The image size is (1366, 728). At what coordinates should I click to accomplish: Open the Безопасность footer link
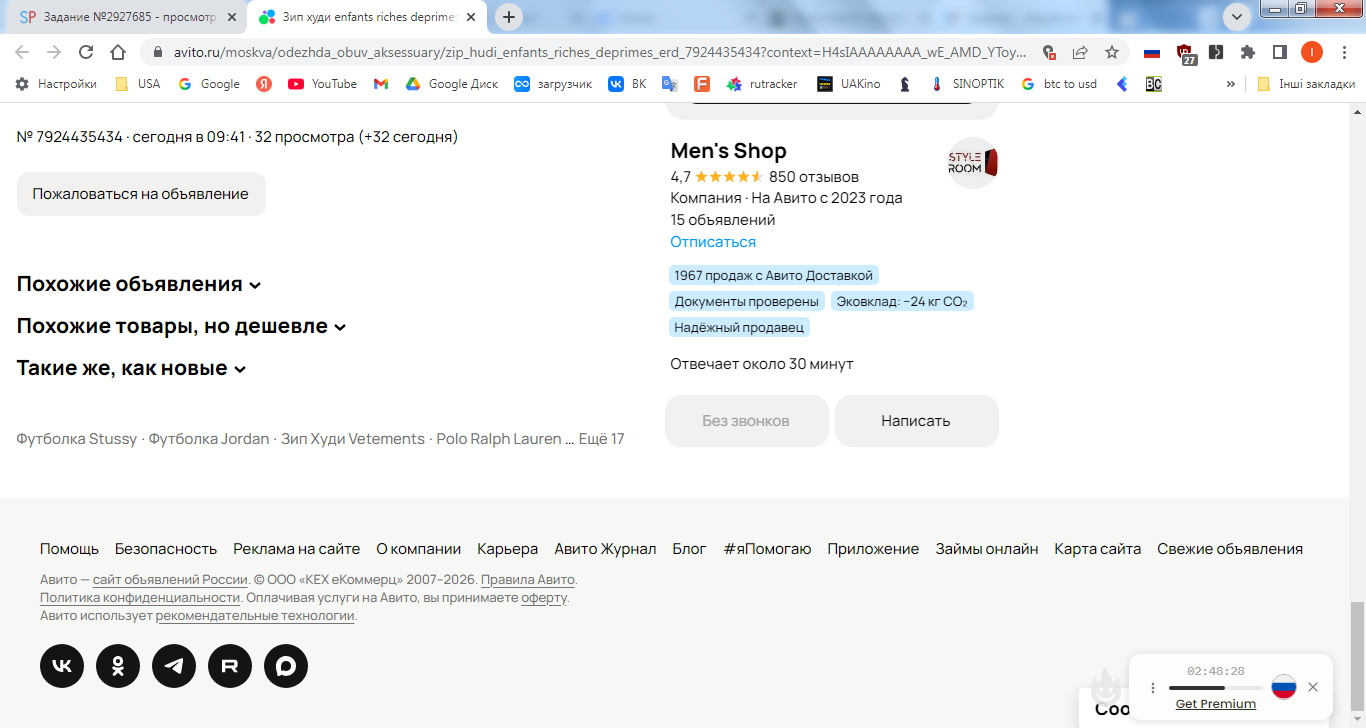tap(166, 549)
